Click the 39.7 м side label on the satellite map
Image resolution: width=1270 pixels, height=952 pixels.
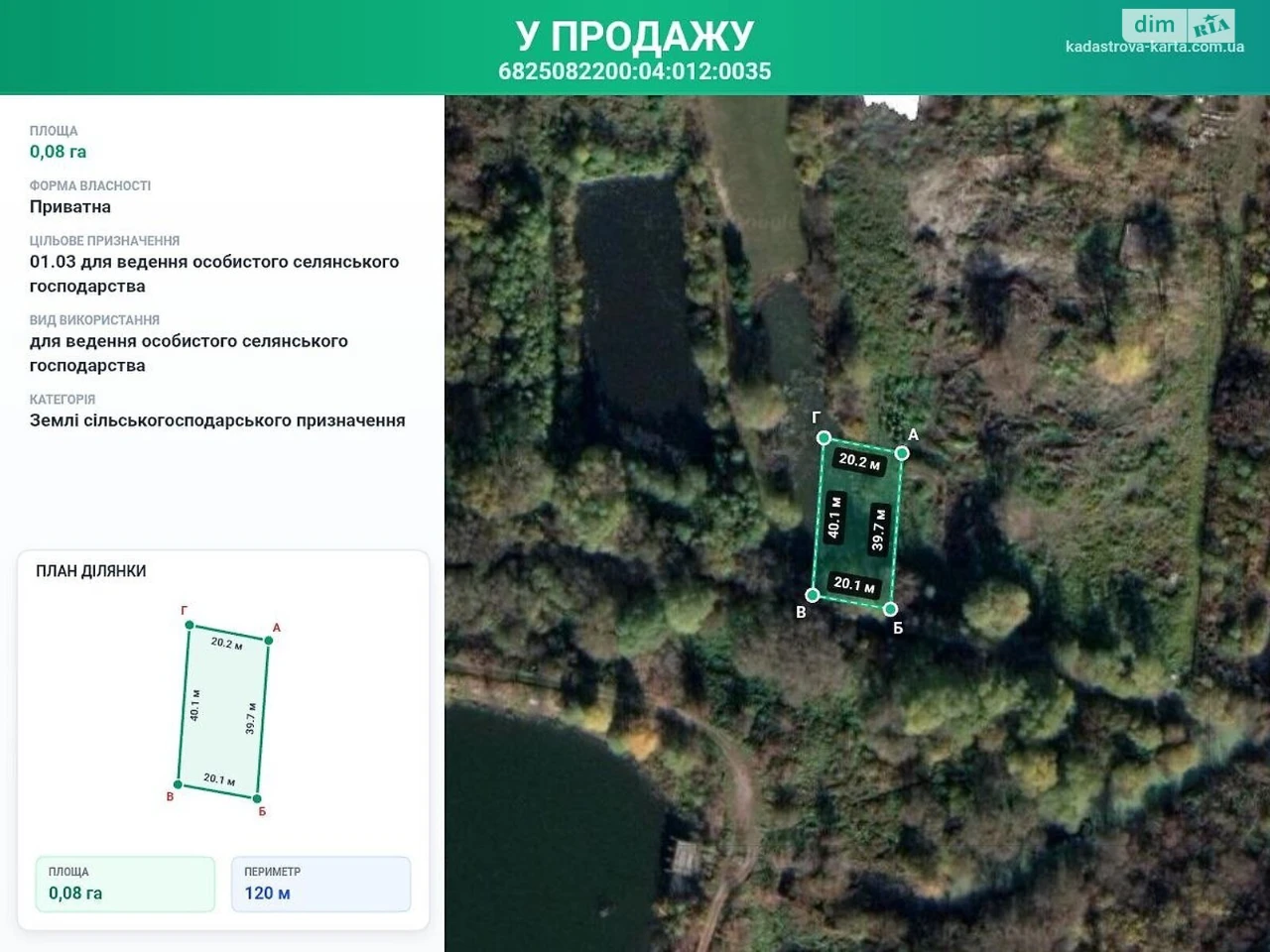pyautogui.click(x=878, y=529)
